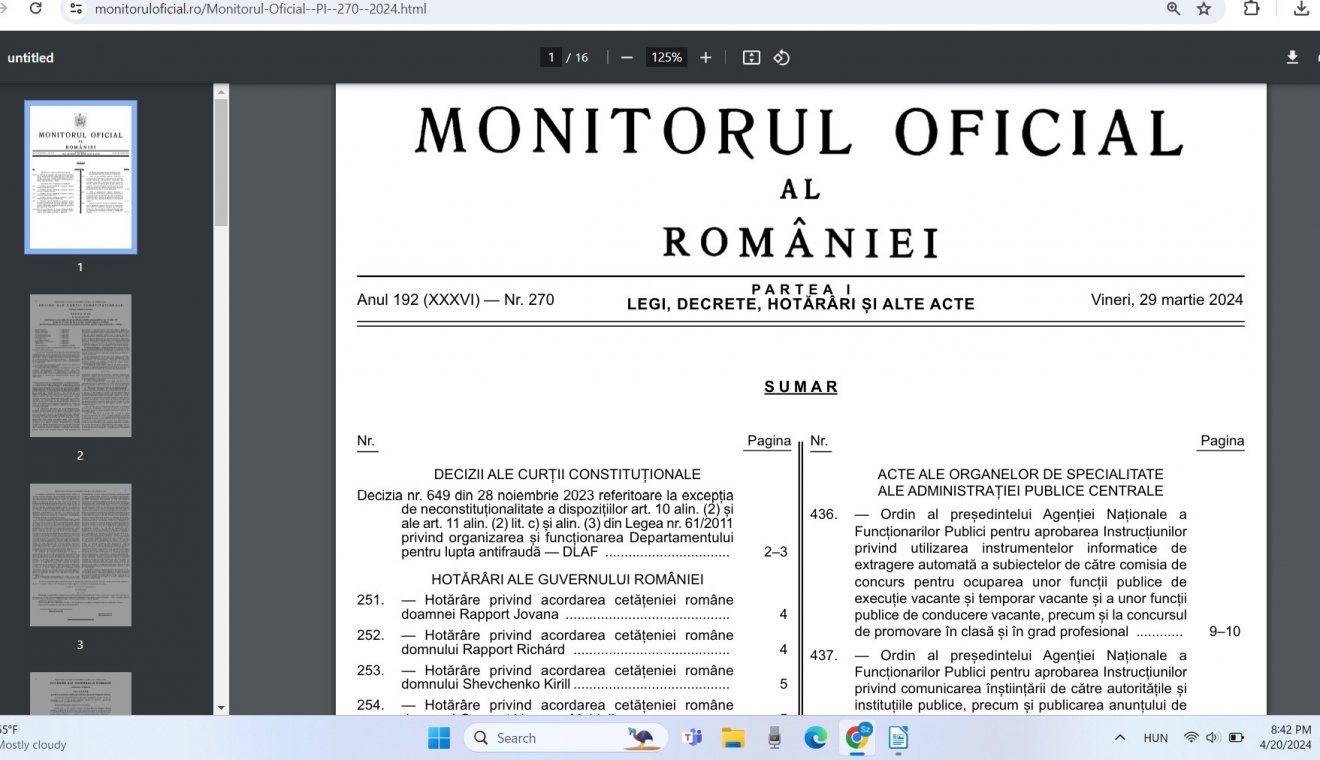Image resolution: width=1320 pixels, height=760 pixels.
Task: Click page reference '2–3'
Action: pyautogui.click(x=776, y=552)
